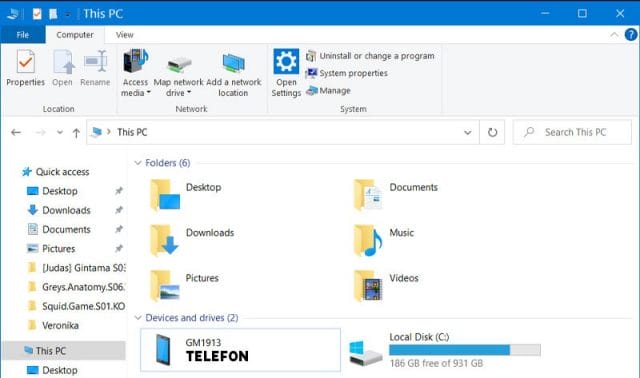The width and height of the screenshot is (640, 378).
Task: Select the Desktop folder in Folders
Action: pos(186,195)
